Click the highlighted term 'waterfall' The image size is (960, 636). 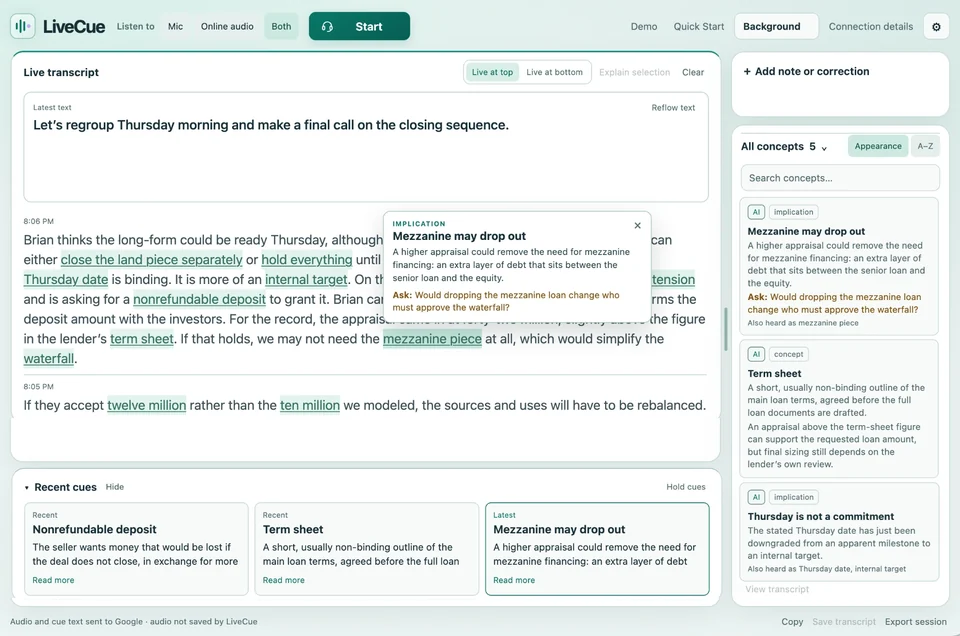(x=48, y=359)
